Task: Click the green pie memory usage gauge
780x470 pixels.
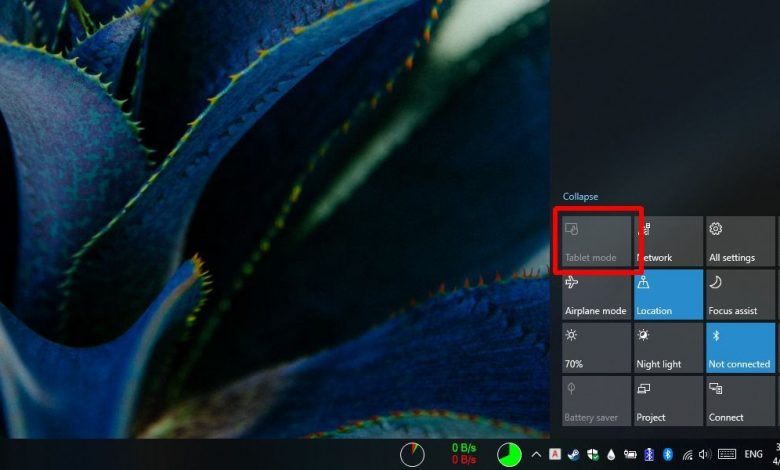Action: [509, 455]
